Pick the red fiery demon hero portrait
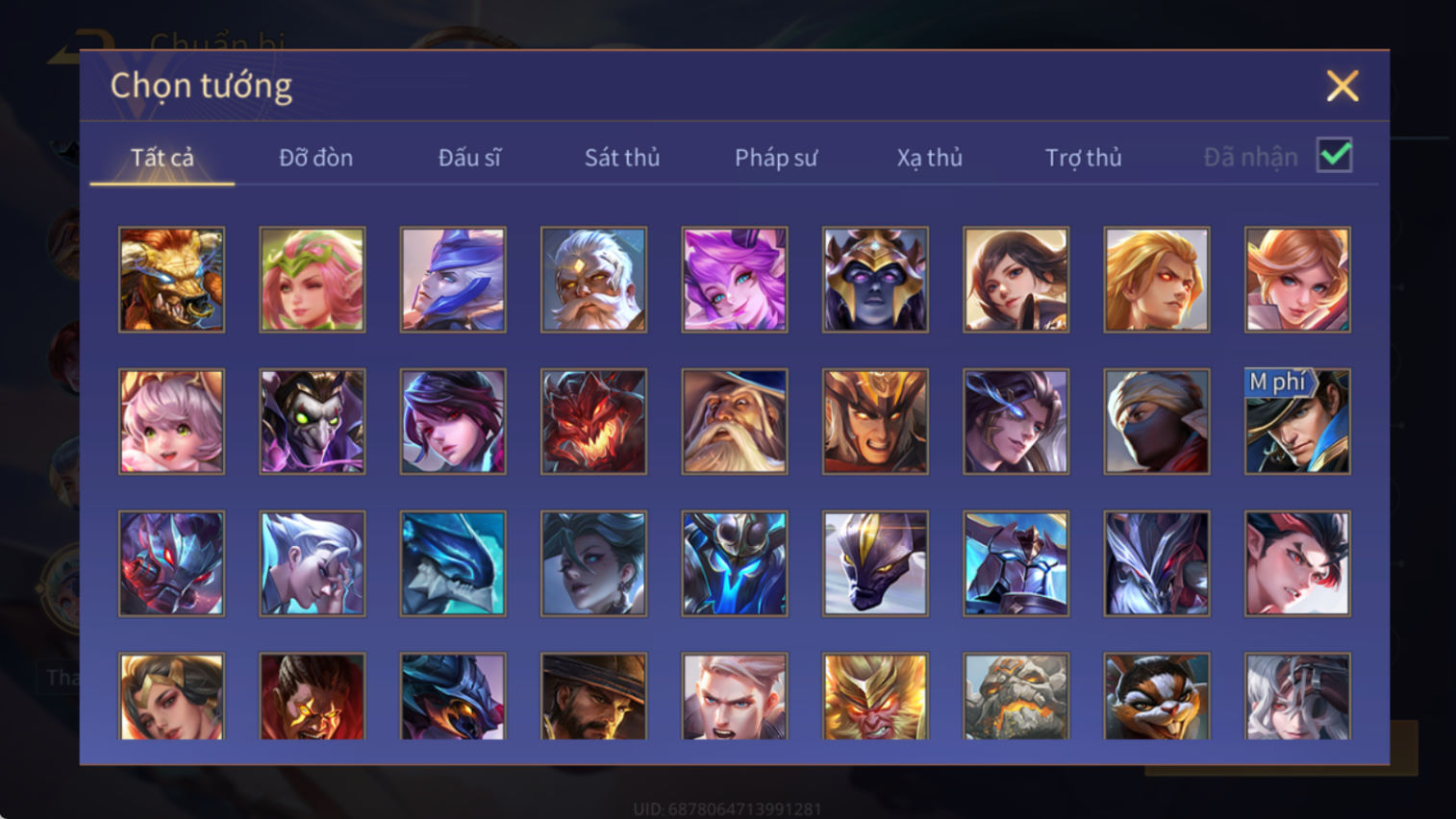Viewport: 1456px width, 819px height. tap(593, 421)
